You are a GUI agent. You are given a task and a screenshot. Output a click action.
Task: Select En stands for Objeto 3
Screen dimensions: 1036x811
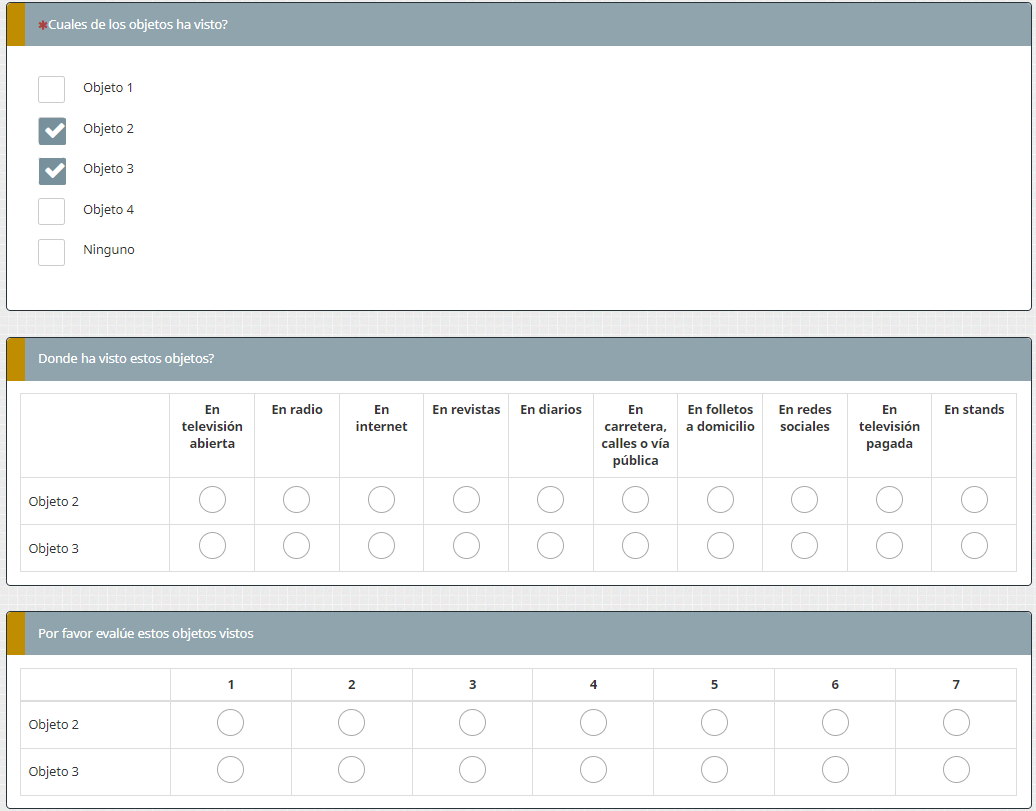pyautogui.click(x=974, y=546)
